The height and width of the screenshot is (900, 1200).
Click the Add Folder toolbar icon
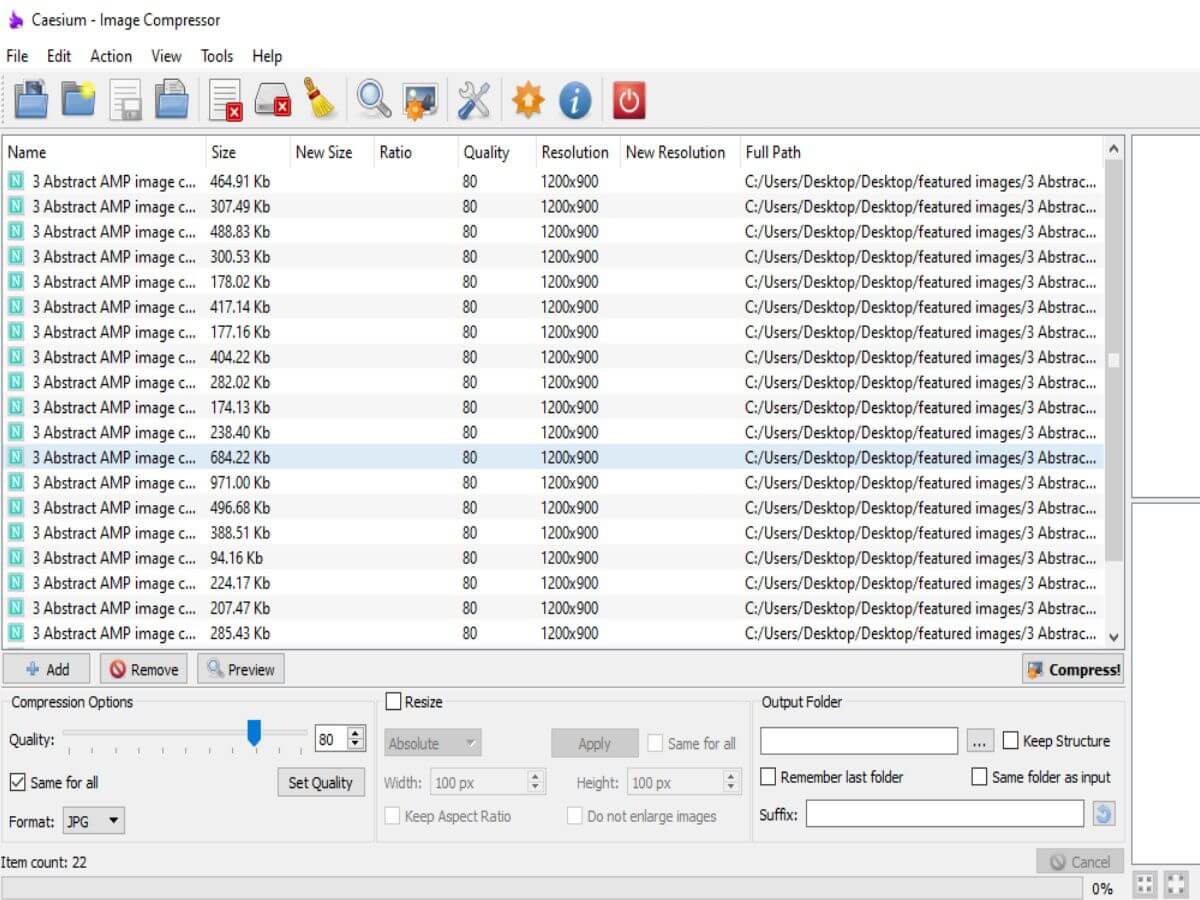tap(79, 100)
